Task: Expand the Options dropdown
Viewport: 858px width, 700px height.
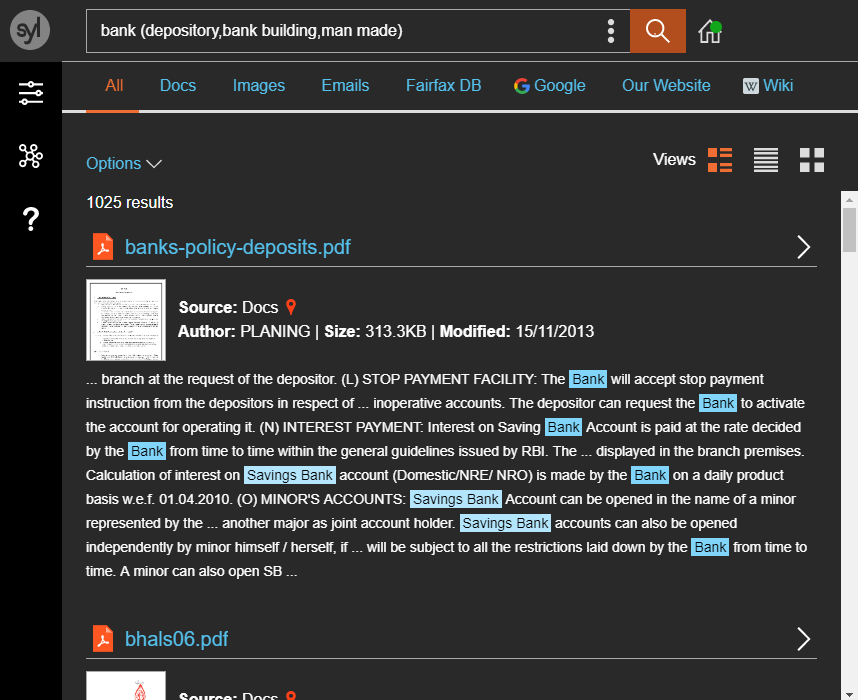Action: pyautogui.click(x=124, y=164)
